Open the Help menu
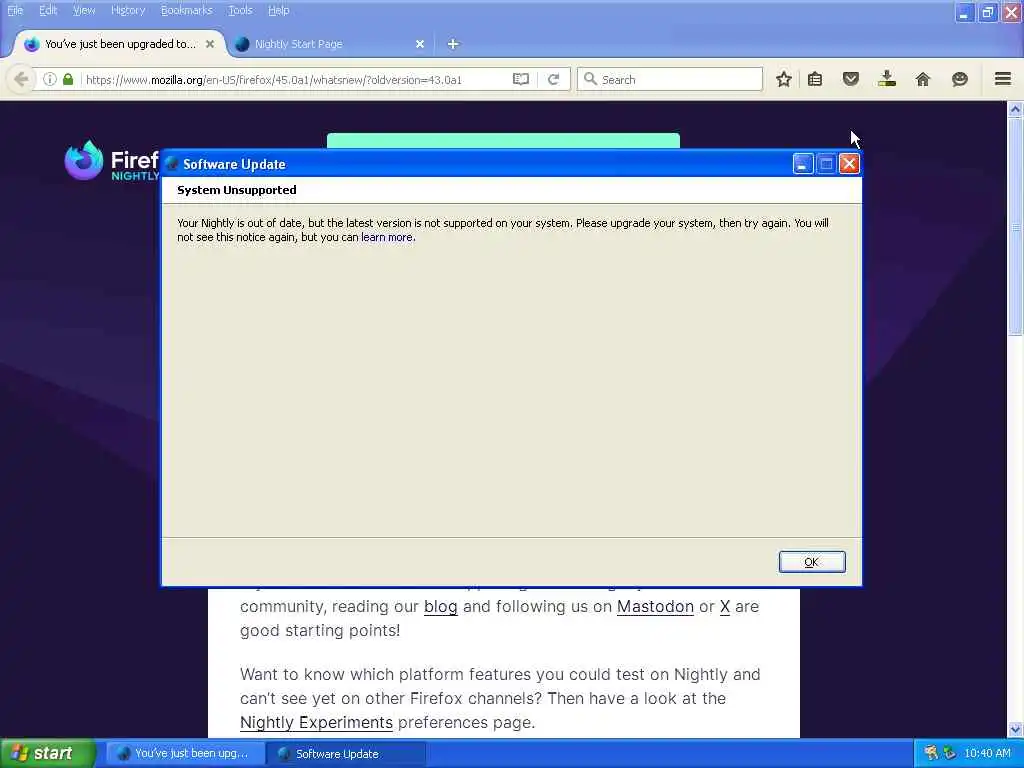This screenshot has width=1024, height=768. [x=278, y=10]
